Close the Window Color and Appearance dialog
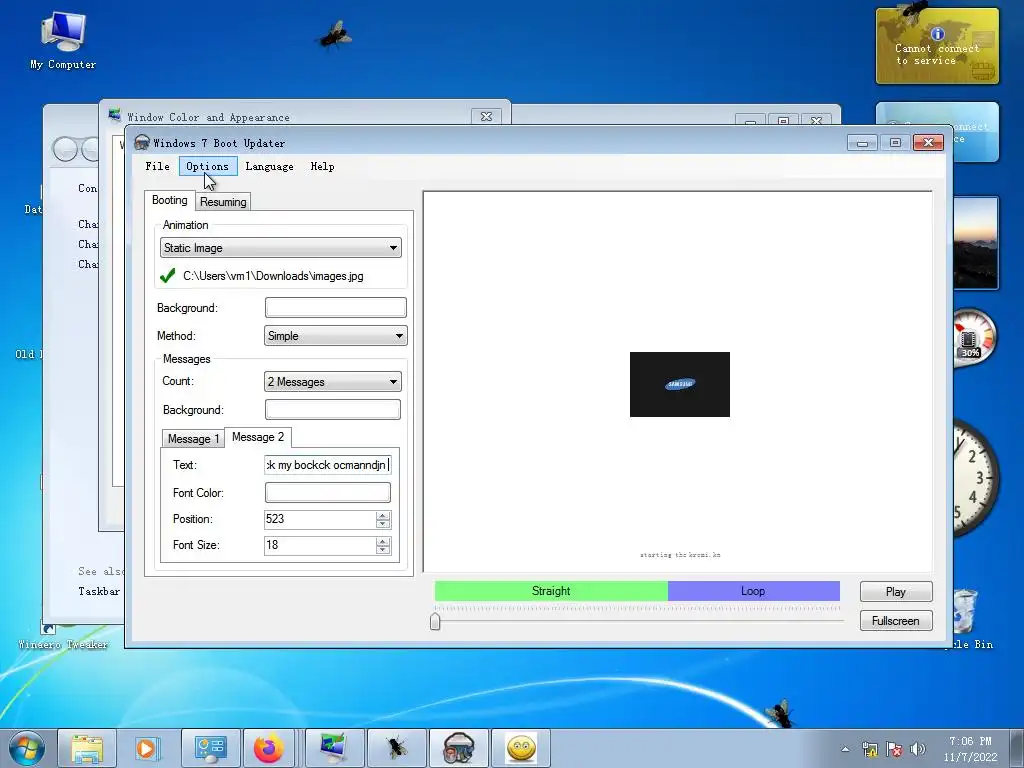The height and width of the screenshot is (768, 1024). (x=487, y=116)
